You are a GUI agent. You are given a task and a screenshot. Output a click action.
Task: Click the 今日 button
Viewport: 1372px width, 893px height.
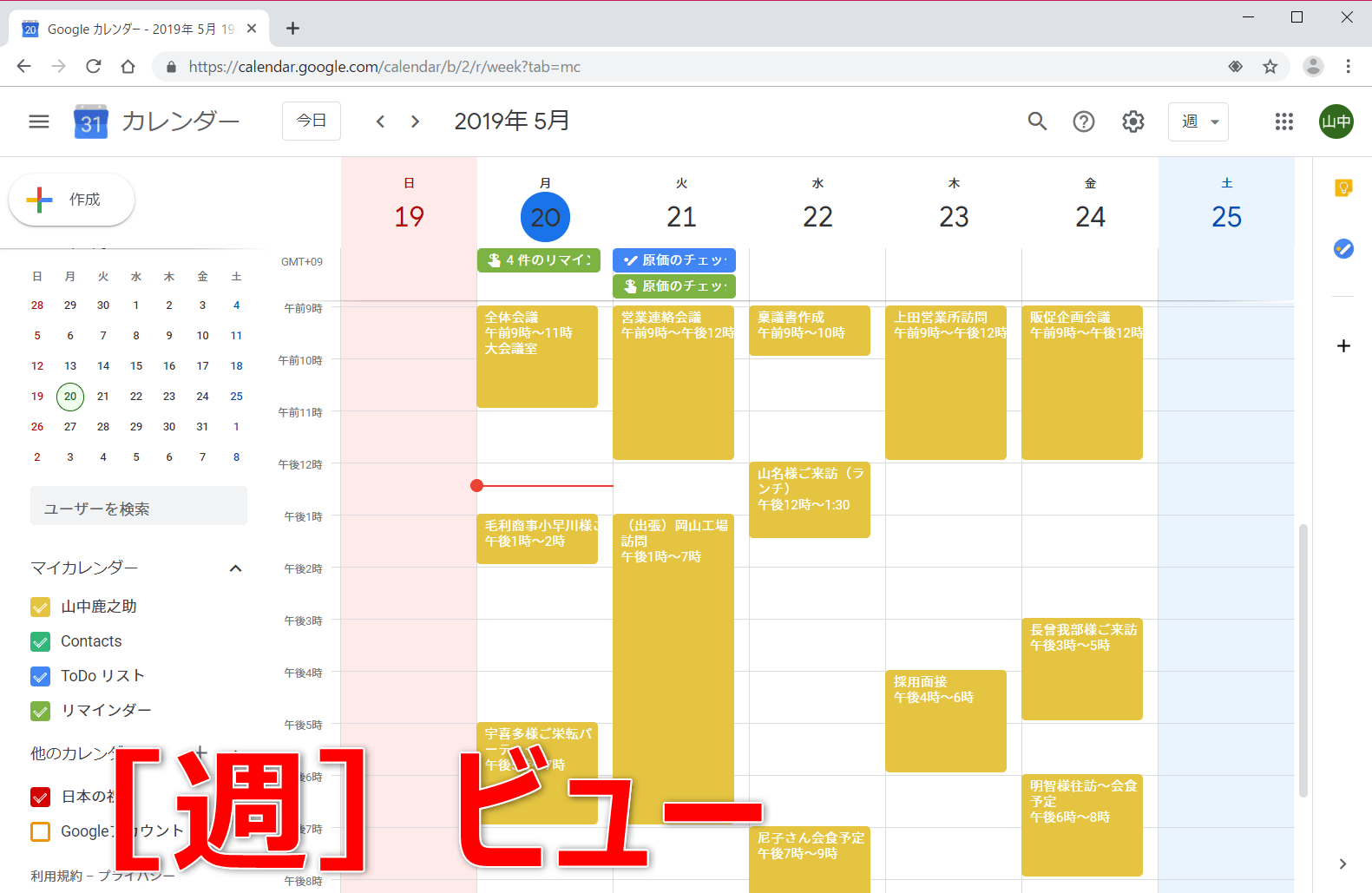click(x=312, y=121)
